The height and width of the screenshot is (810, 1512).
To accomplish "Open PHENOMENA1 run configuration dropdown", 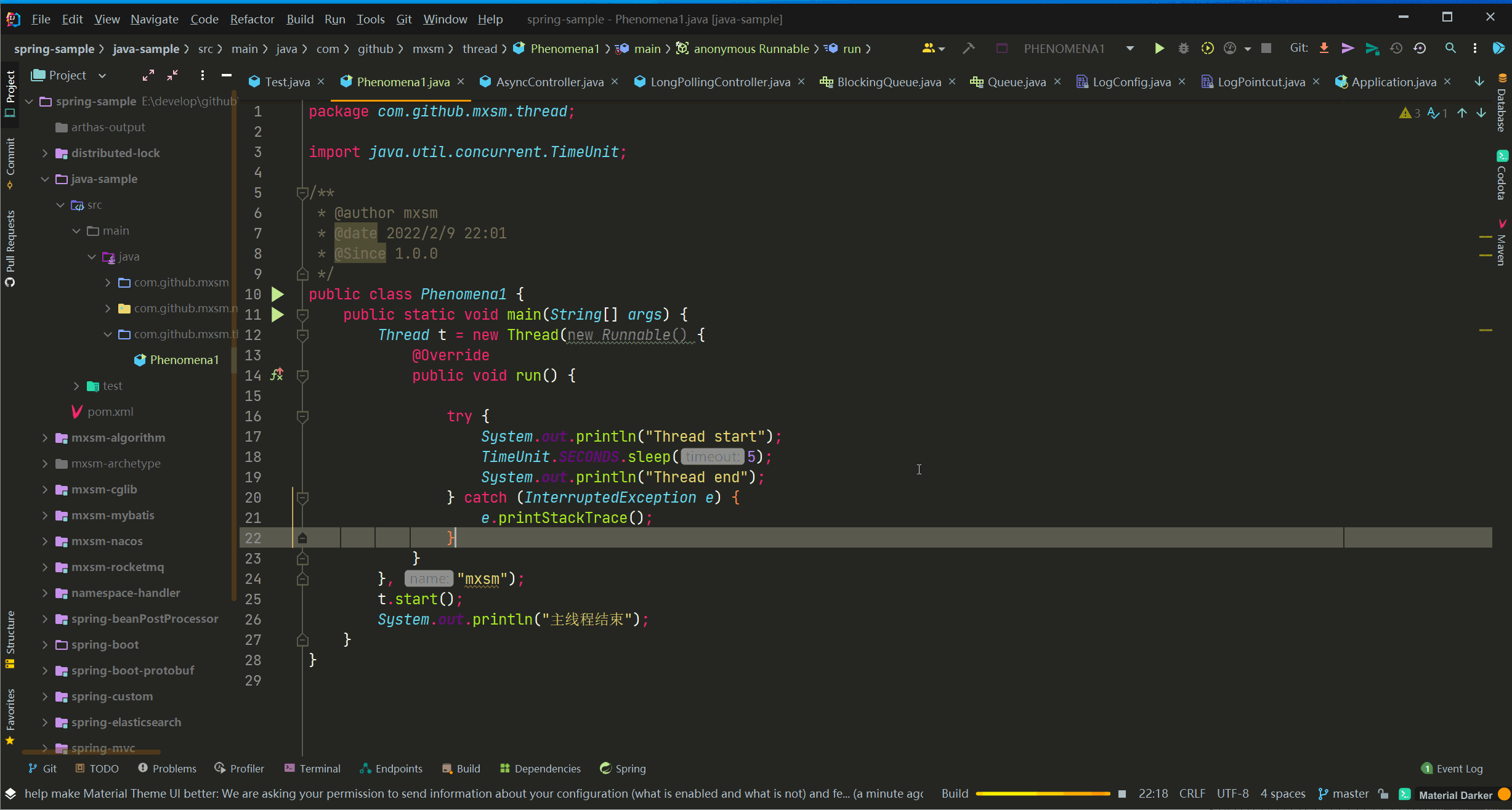I will (x=1130, y=49).
